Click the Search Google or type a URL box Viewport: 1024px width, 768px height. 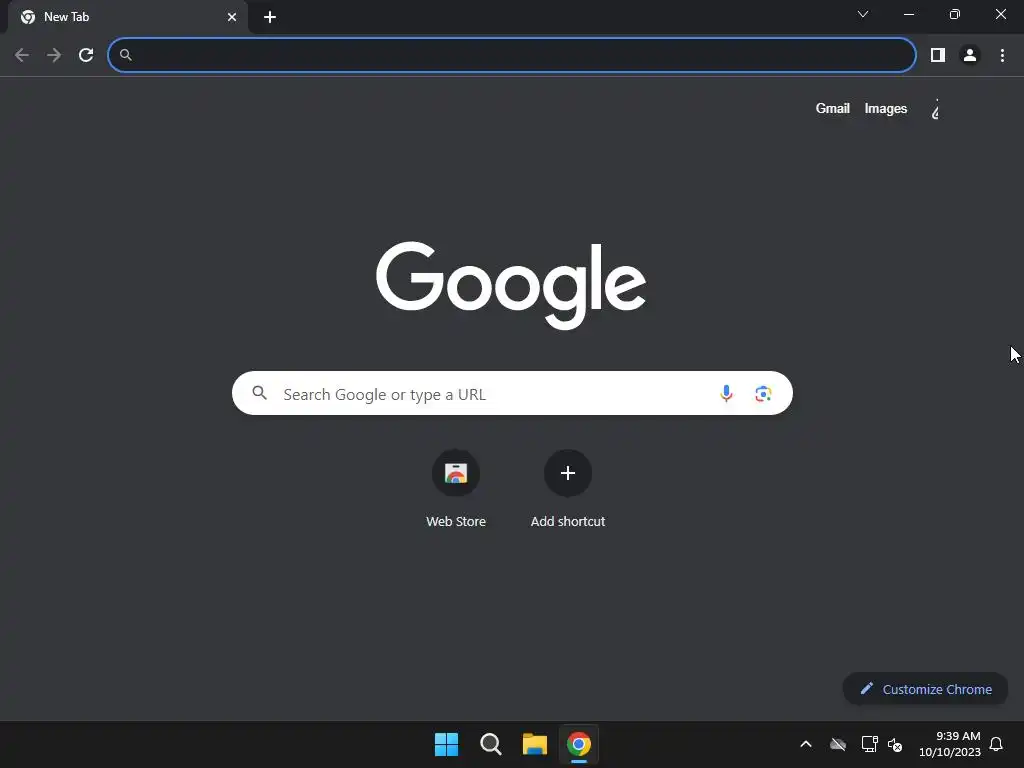point(512,393)
